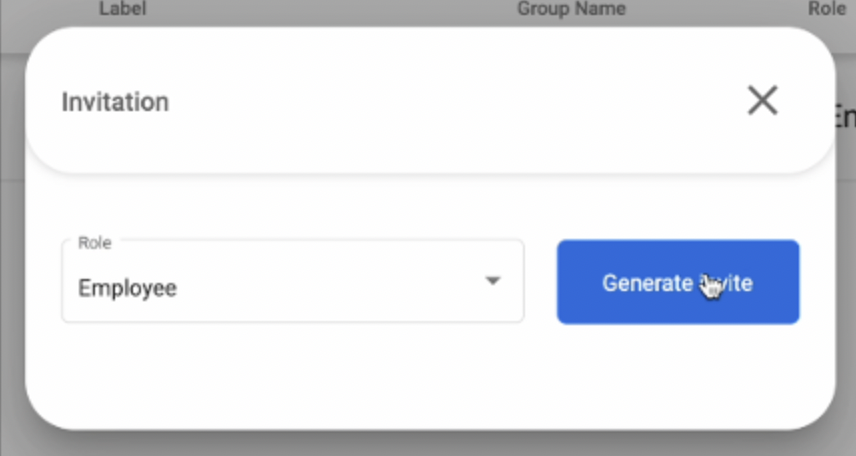Select the Group Name column header
This screenshot has height=456, width=856.
(x=571, y=9)
